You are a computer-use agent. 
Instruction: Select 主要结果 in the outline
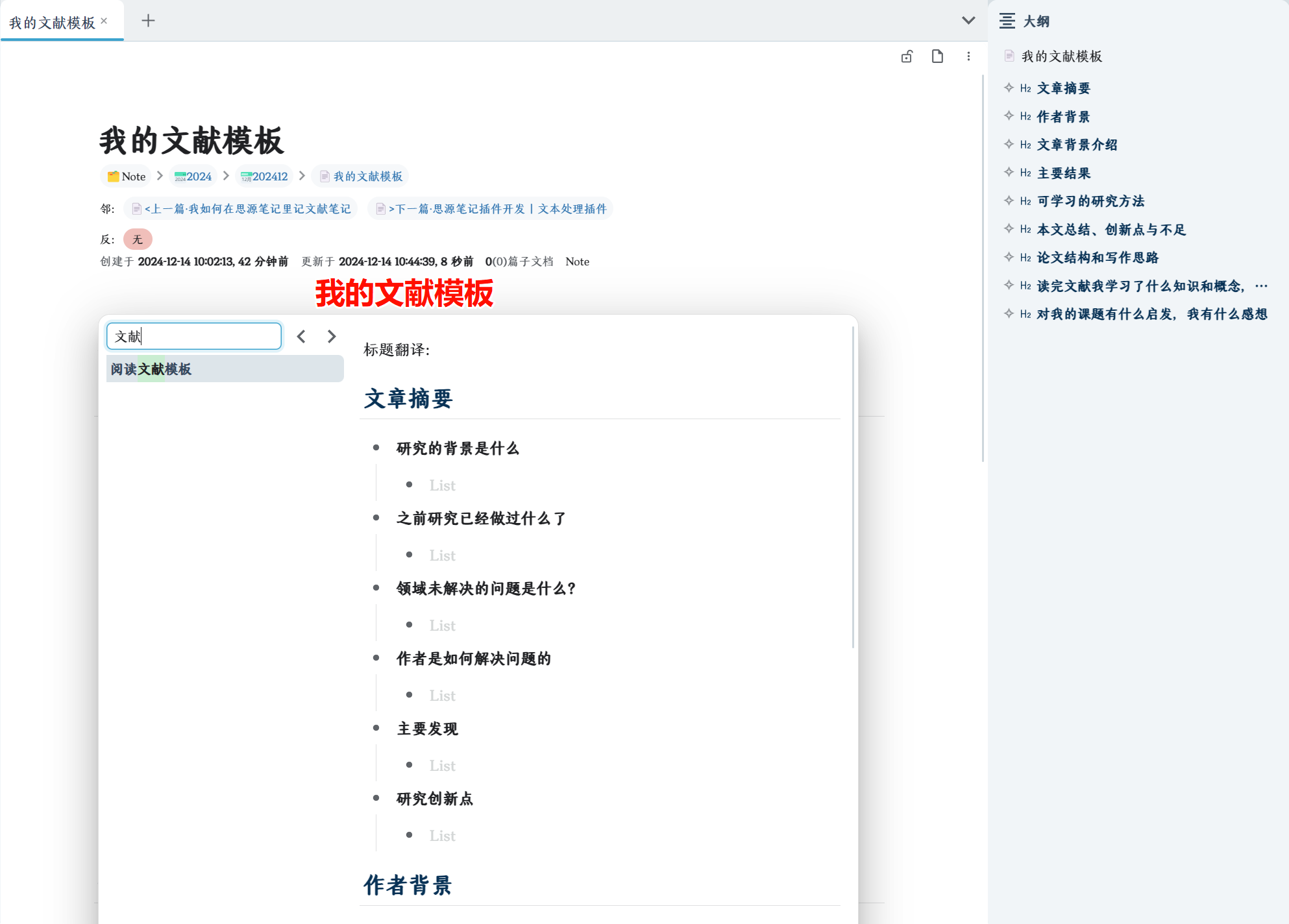click(x=1063, y=173)
